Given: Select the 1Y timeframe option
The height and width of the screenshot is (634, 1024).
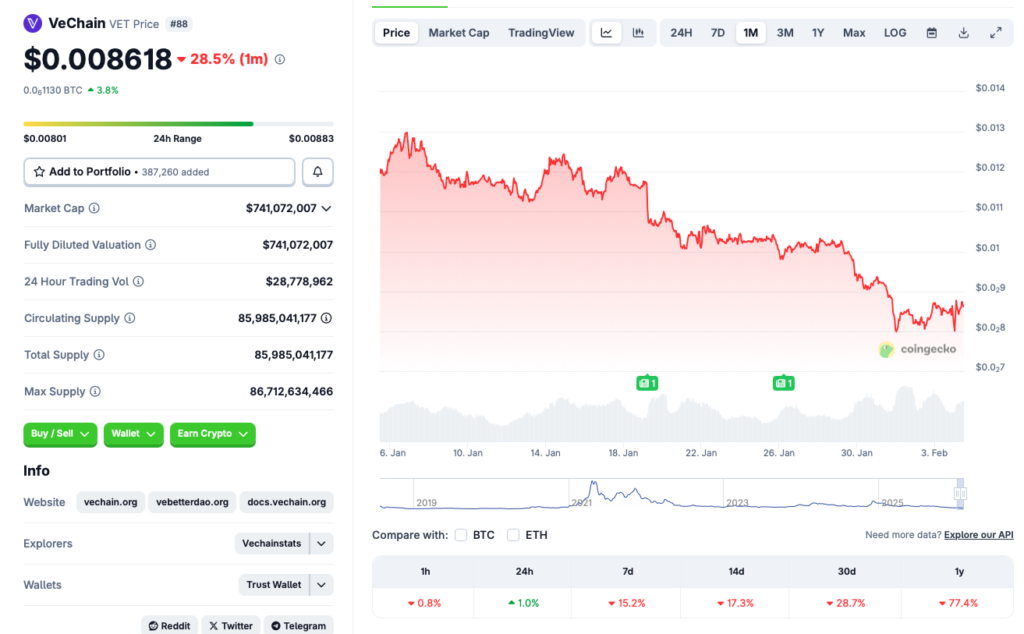Looking at the screenshot, I should [x=817, y=32].
